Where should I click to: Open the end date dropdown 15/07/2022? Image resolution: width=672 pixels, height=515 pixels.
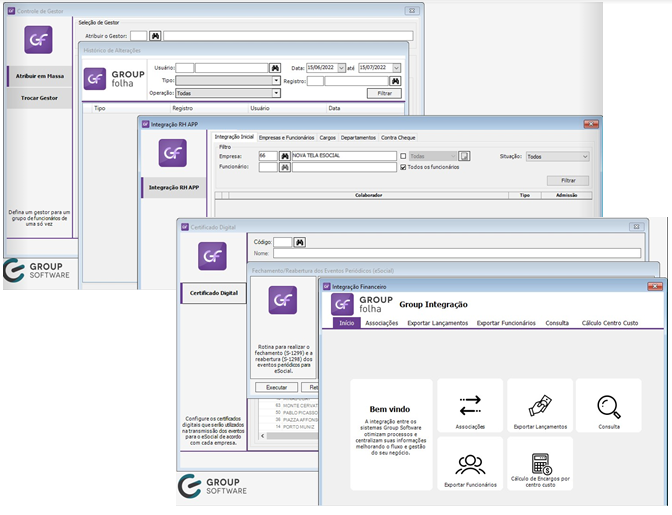point(396,68)
